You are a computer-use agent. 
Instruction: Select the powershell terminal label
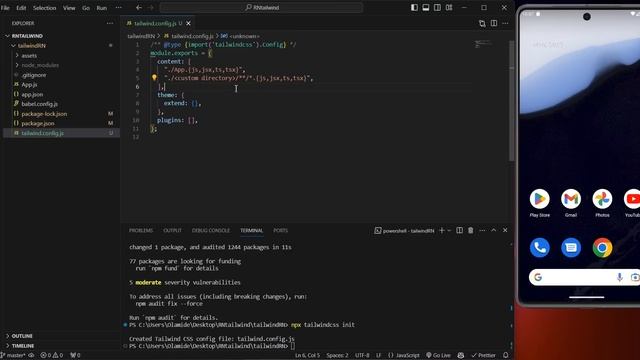click(404, 231)
